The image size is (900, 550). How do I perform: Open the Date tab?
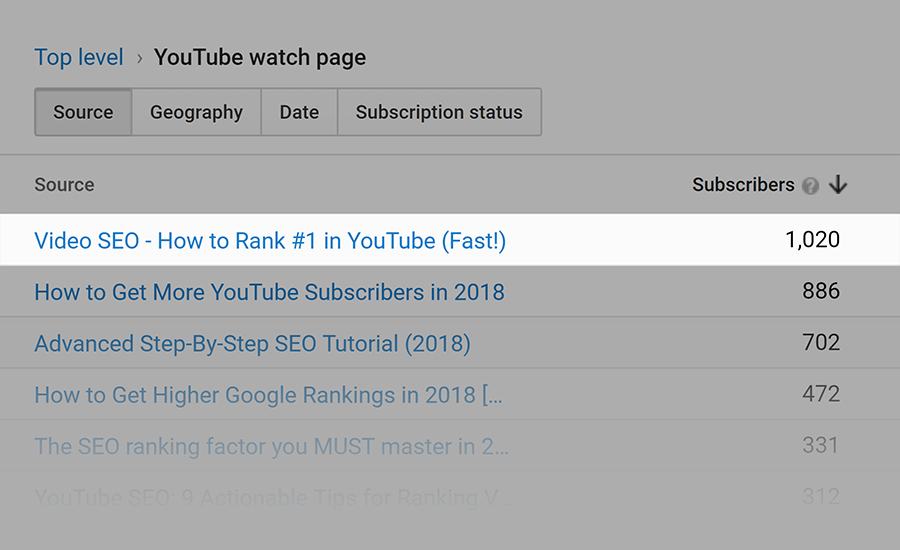coord(299,112)
